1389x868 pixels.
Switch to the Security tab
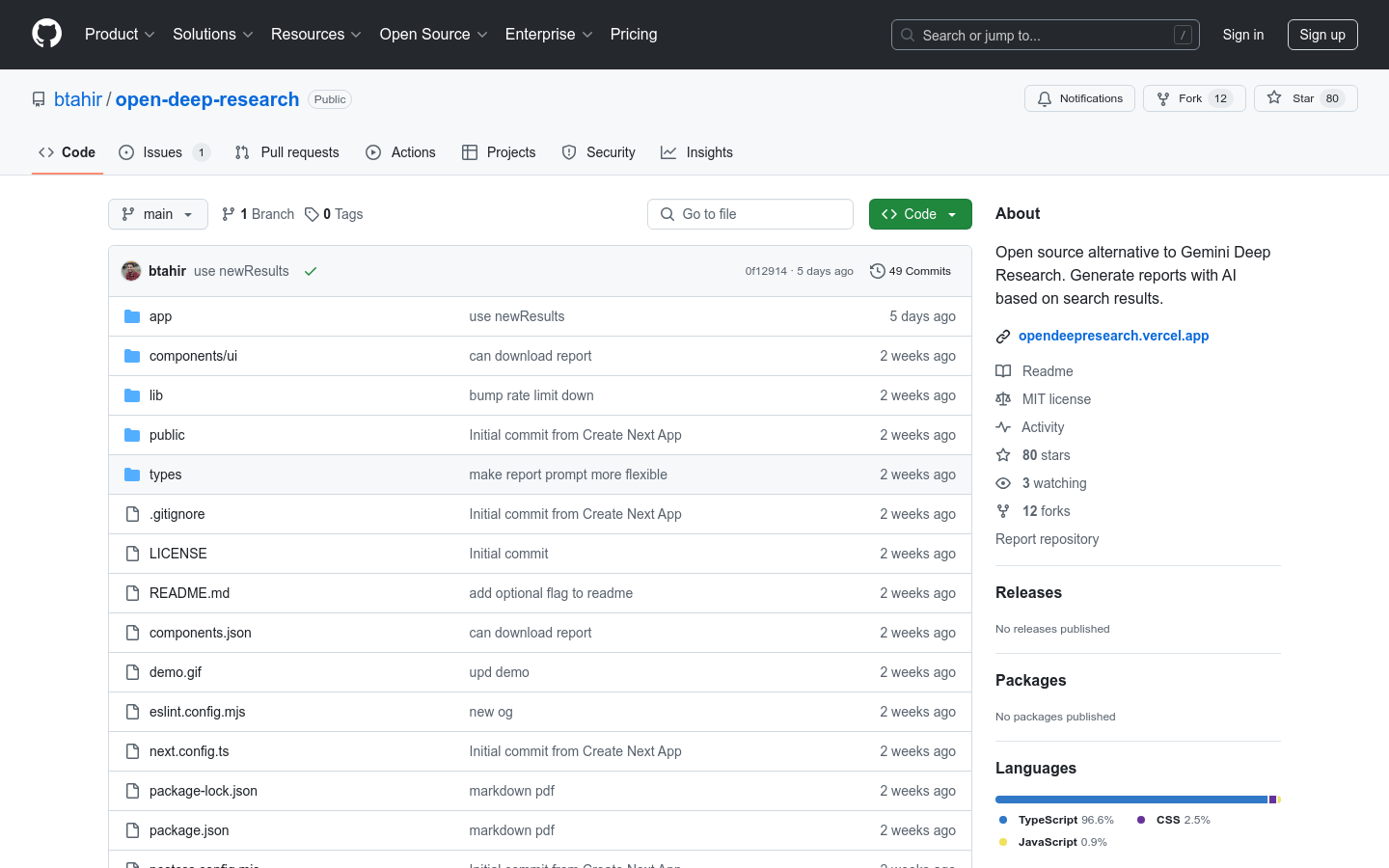[x=599, y=152]
